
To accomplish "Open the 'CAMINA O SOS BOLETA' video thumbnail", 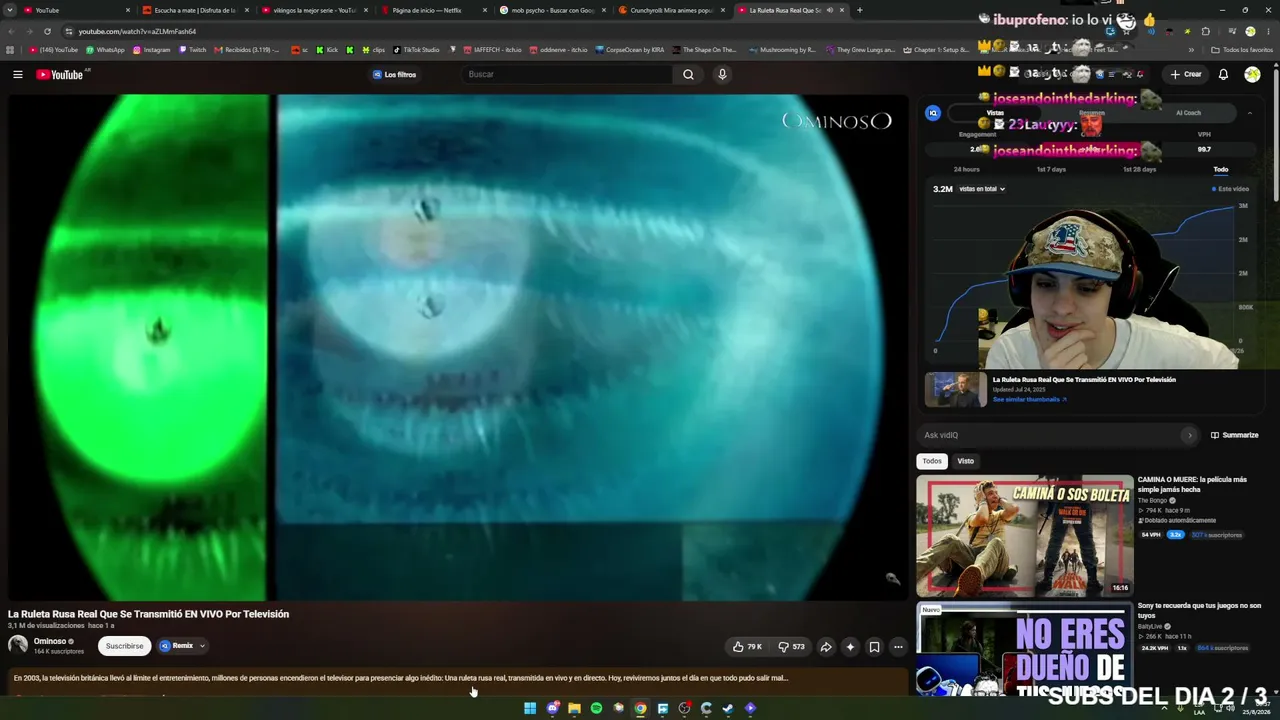I will 1025,535.
